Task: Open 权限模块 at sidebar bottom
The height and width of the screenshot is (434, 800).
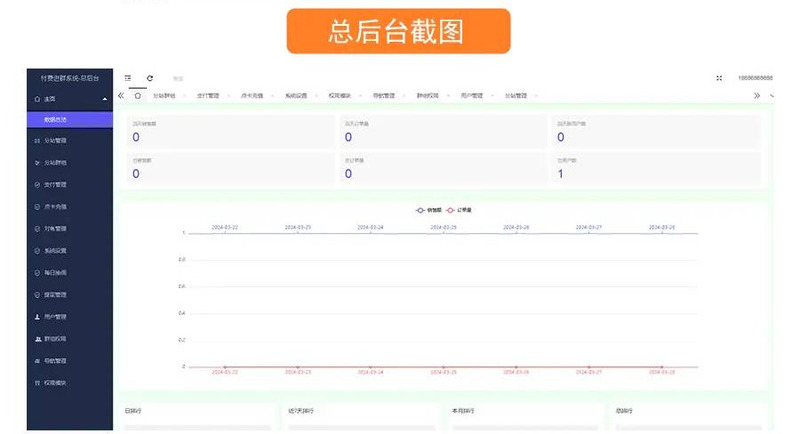Action: click(55, 382)
